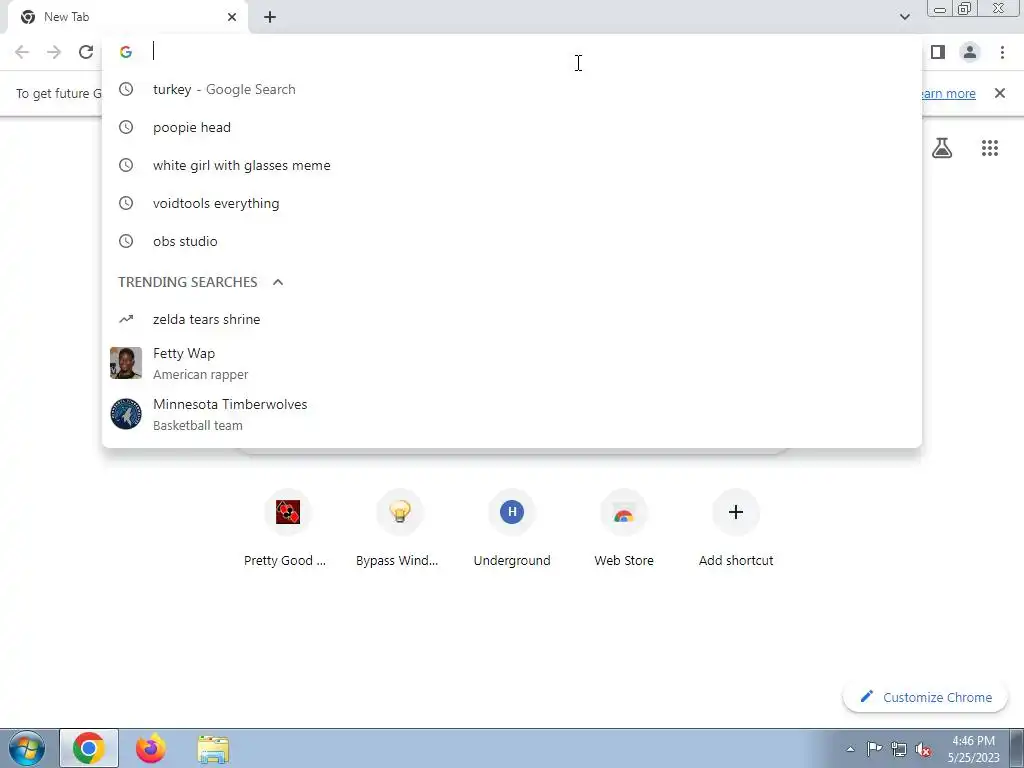1024x768 pixels.
Task: Close the New Tab tab
Action: (232, 17)
